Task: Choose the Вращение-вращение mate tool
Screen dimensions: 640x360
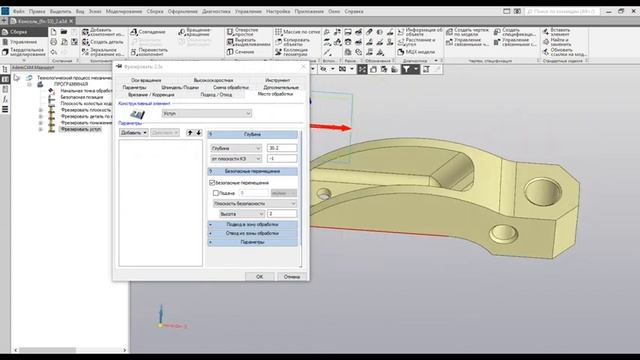Action: pyautogui.click(x=195, y=32)
